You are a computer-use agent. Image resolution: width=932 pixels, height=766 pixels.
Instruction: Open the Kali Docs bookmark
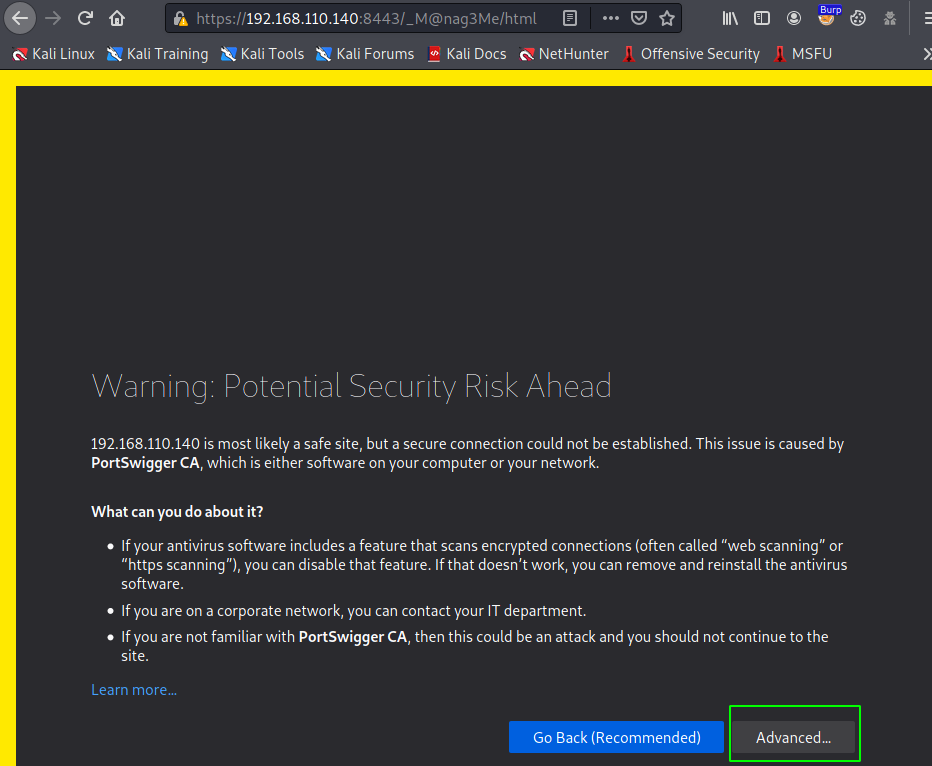[466, 54]
